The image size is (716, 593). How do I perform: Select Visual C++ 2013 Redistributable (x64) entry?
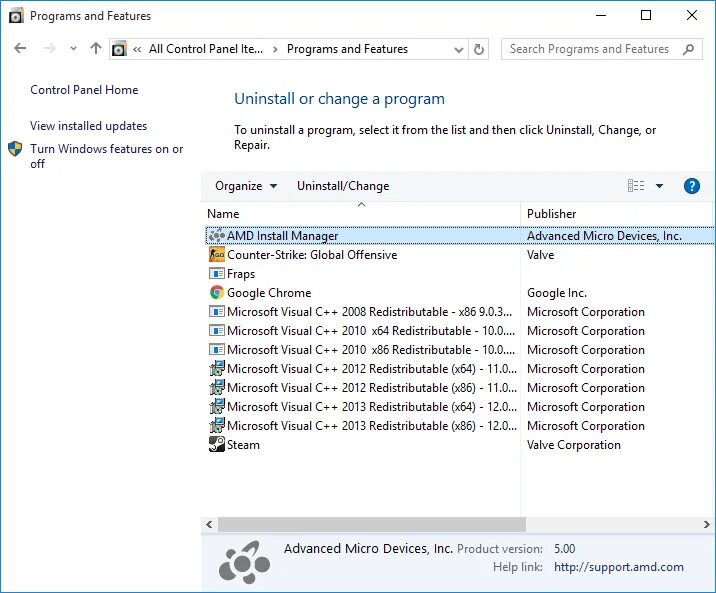(x=372, y=407)
